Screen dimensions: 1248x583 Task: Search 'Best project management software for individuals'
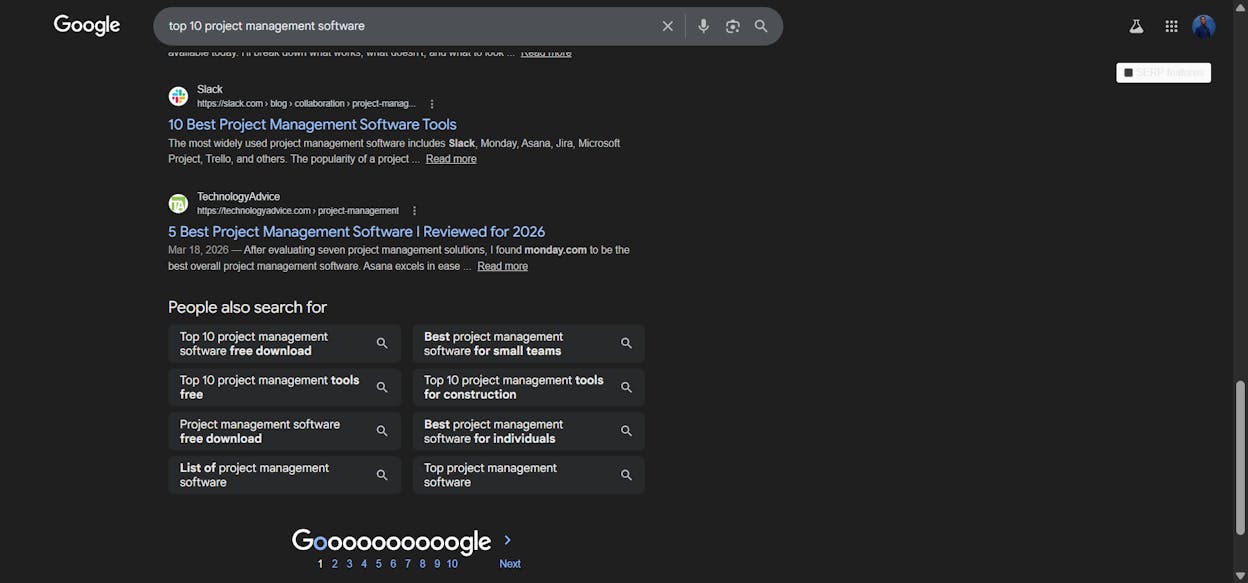[529, 431]
